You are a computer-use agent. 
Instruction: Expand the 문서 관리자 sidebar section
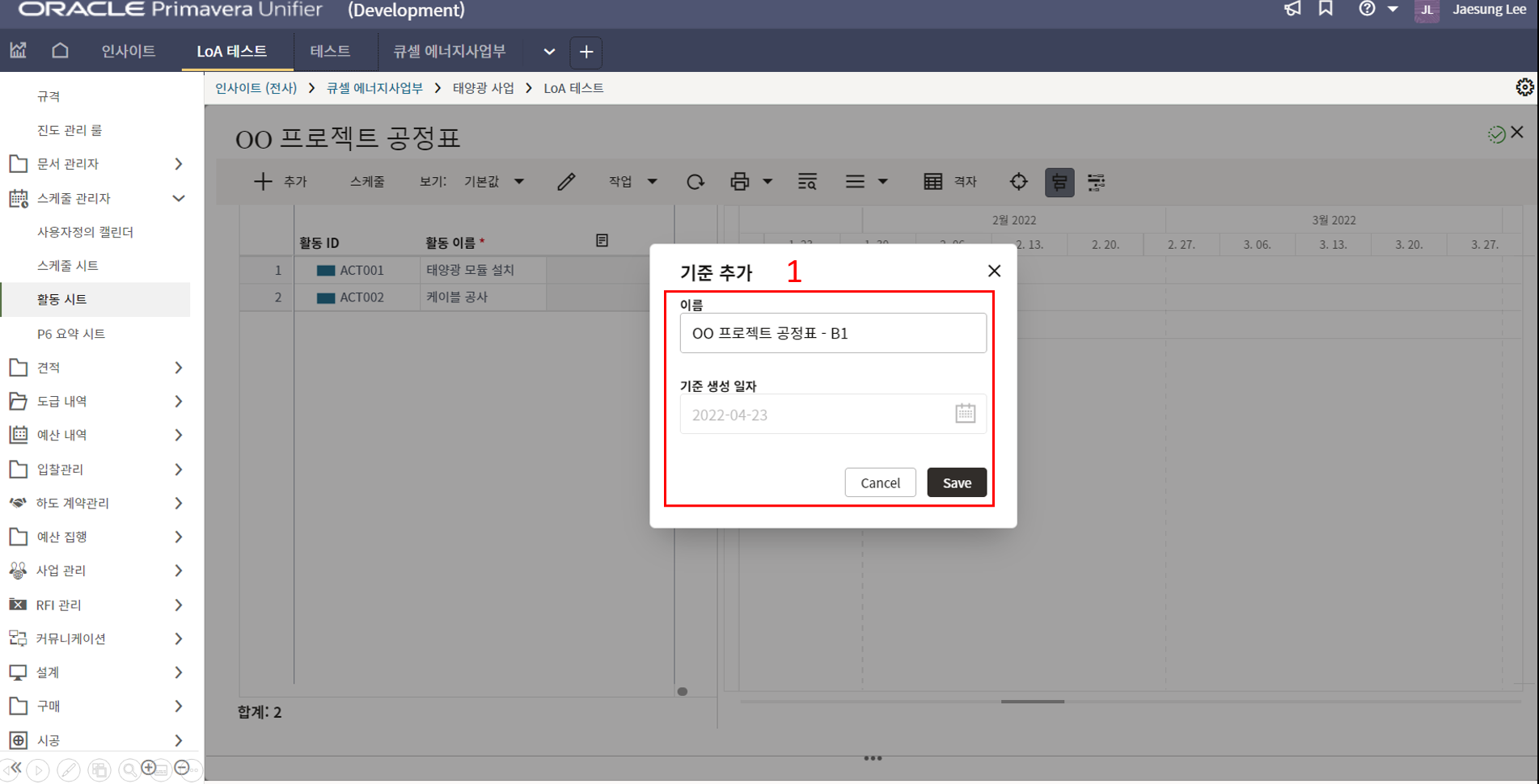point(178,164)
